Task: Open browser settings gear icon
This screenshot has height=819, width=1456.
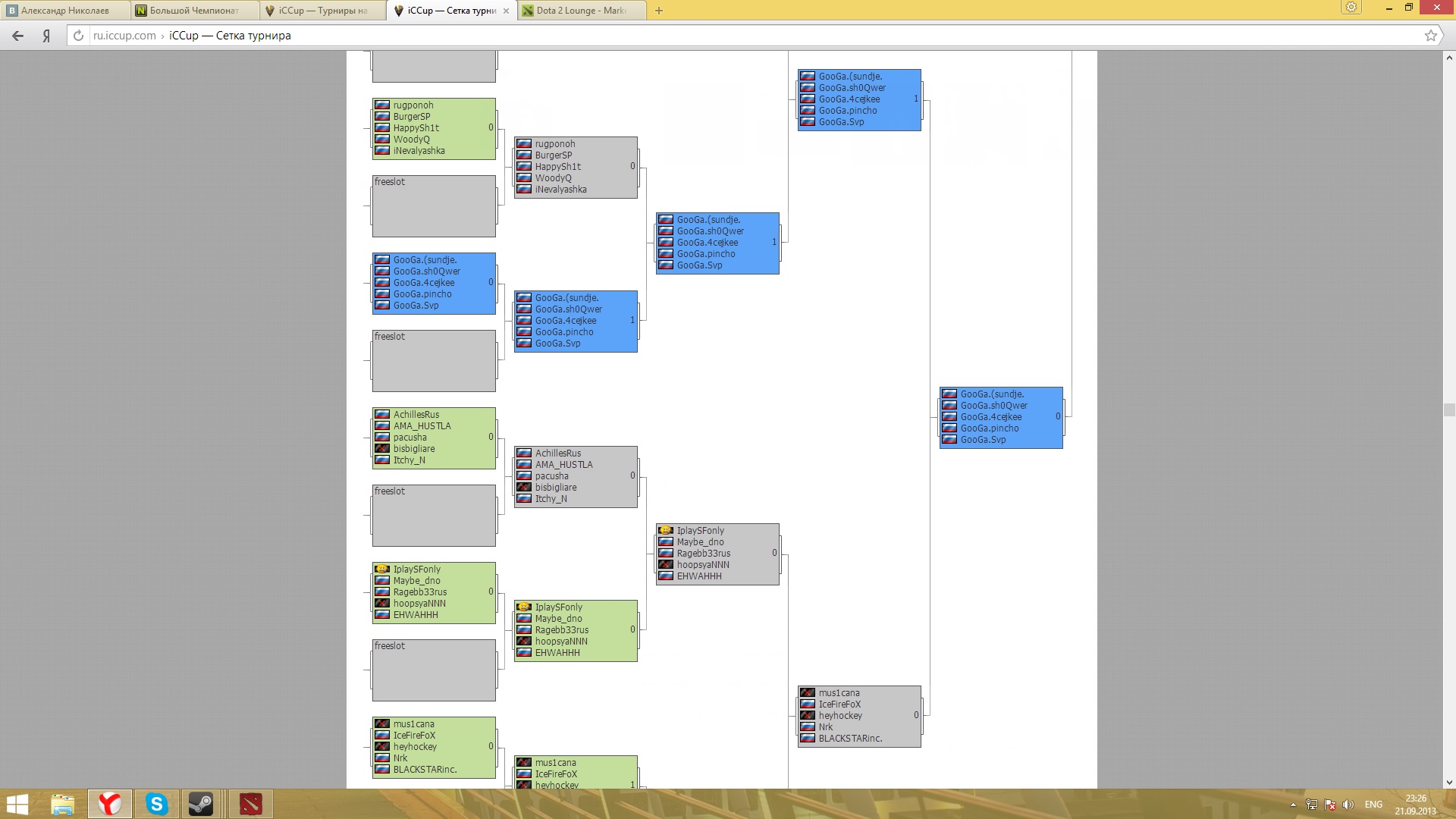Action: tap(1351, 8)
